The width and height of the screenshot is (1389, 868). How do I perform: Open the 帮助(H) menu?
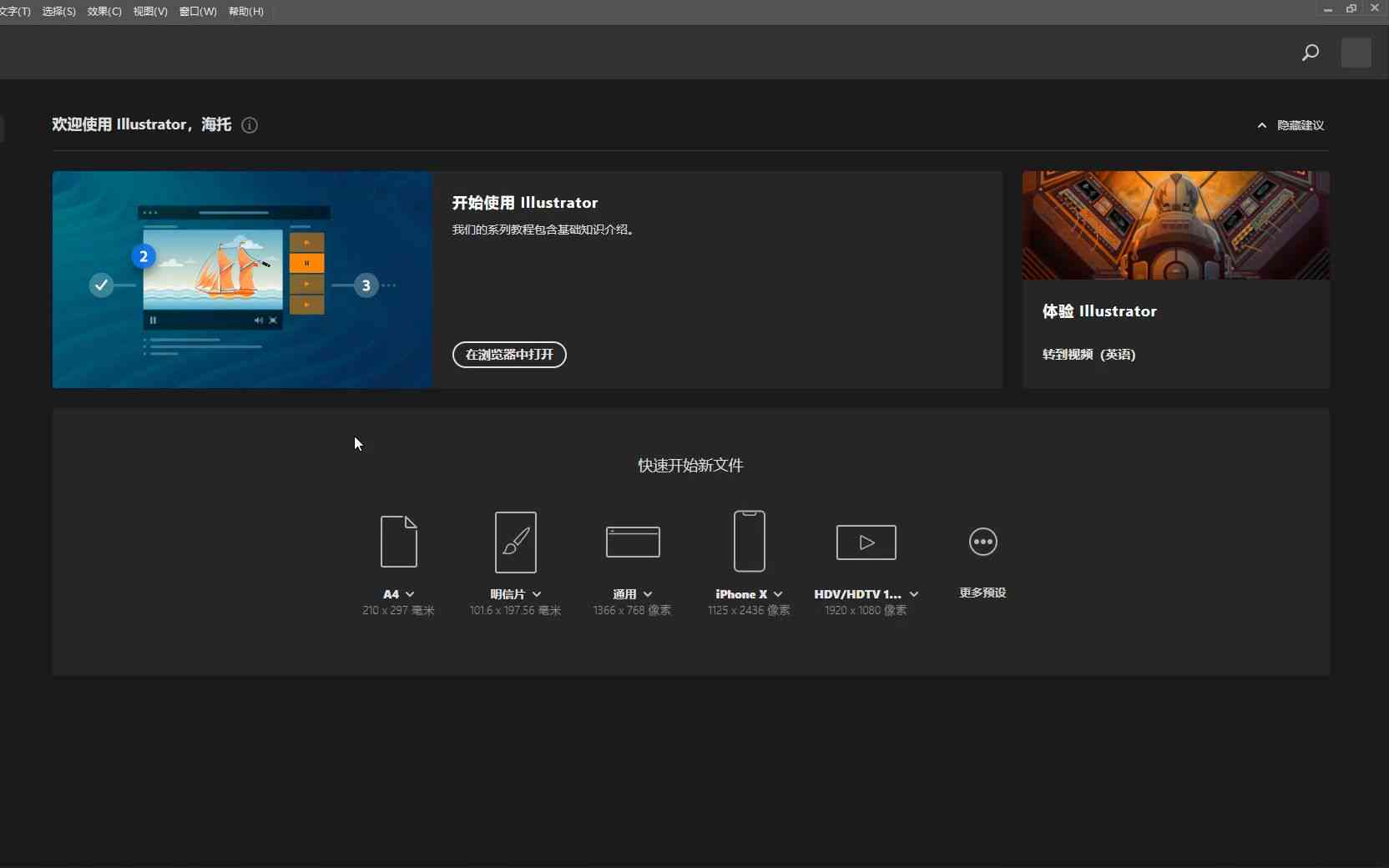246,12
